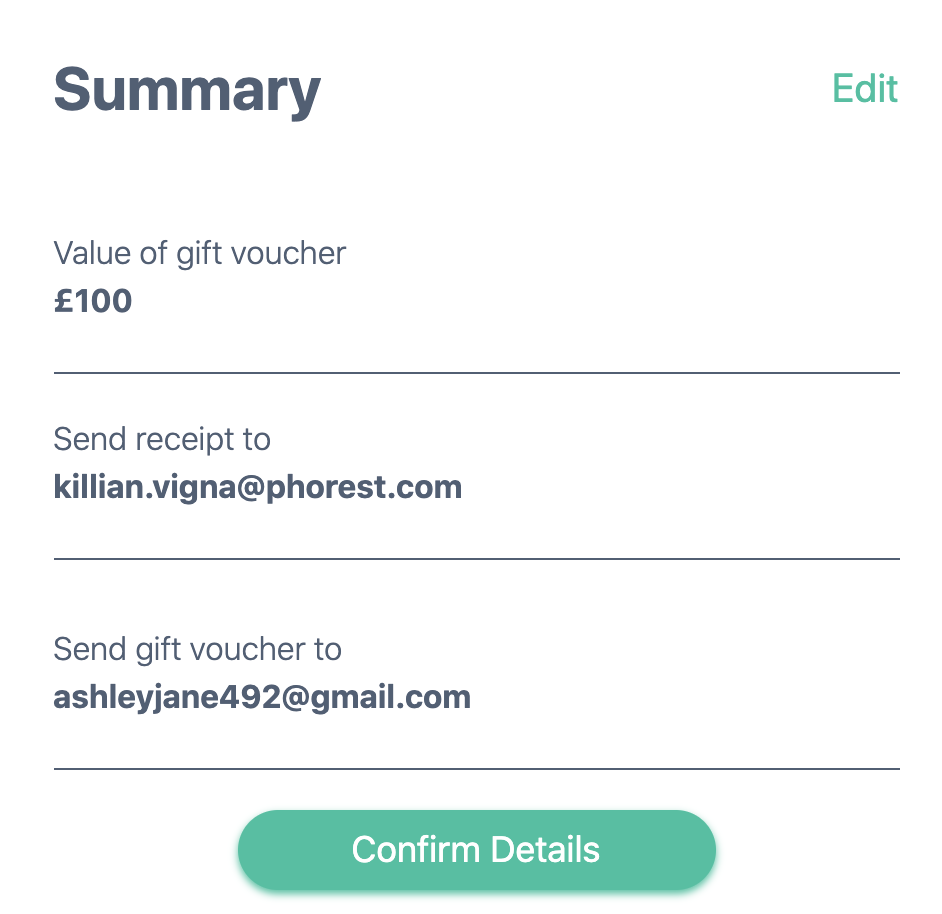Click the Value of gift voucher label
The width and height of the screenshot is (942, 914).
tap(199, 254)
